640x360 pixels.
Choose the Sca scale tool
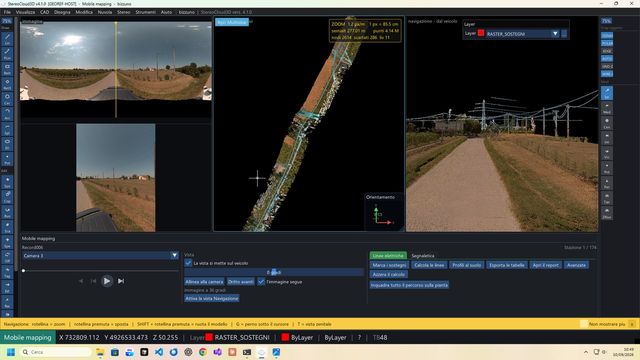(x=7, y=227)
